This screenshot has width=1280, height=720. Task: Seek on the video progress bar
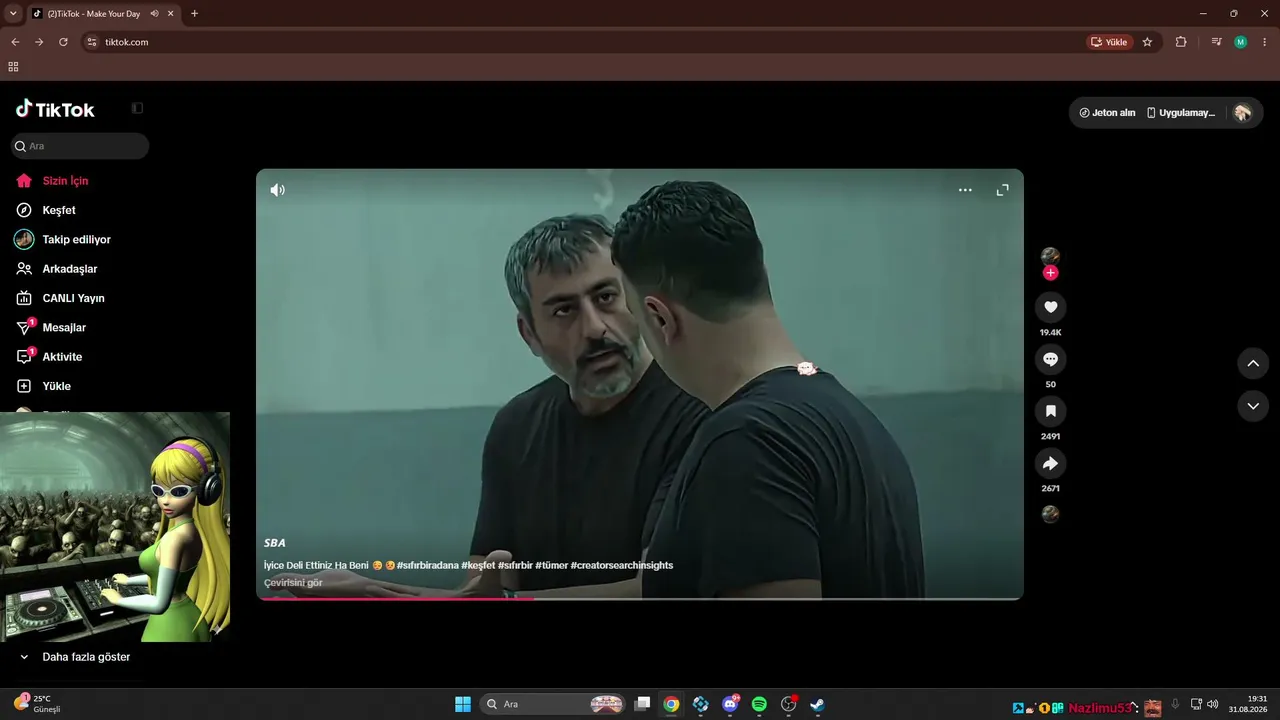coord(640,598)
